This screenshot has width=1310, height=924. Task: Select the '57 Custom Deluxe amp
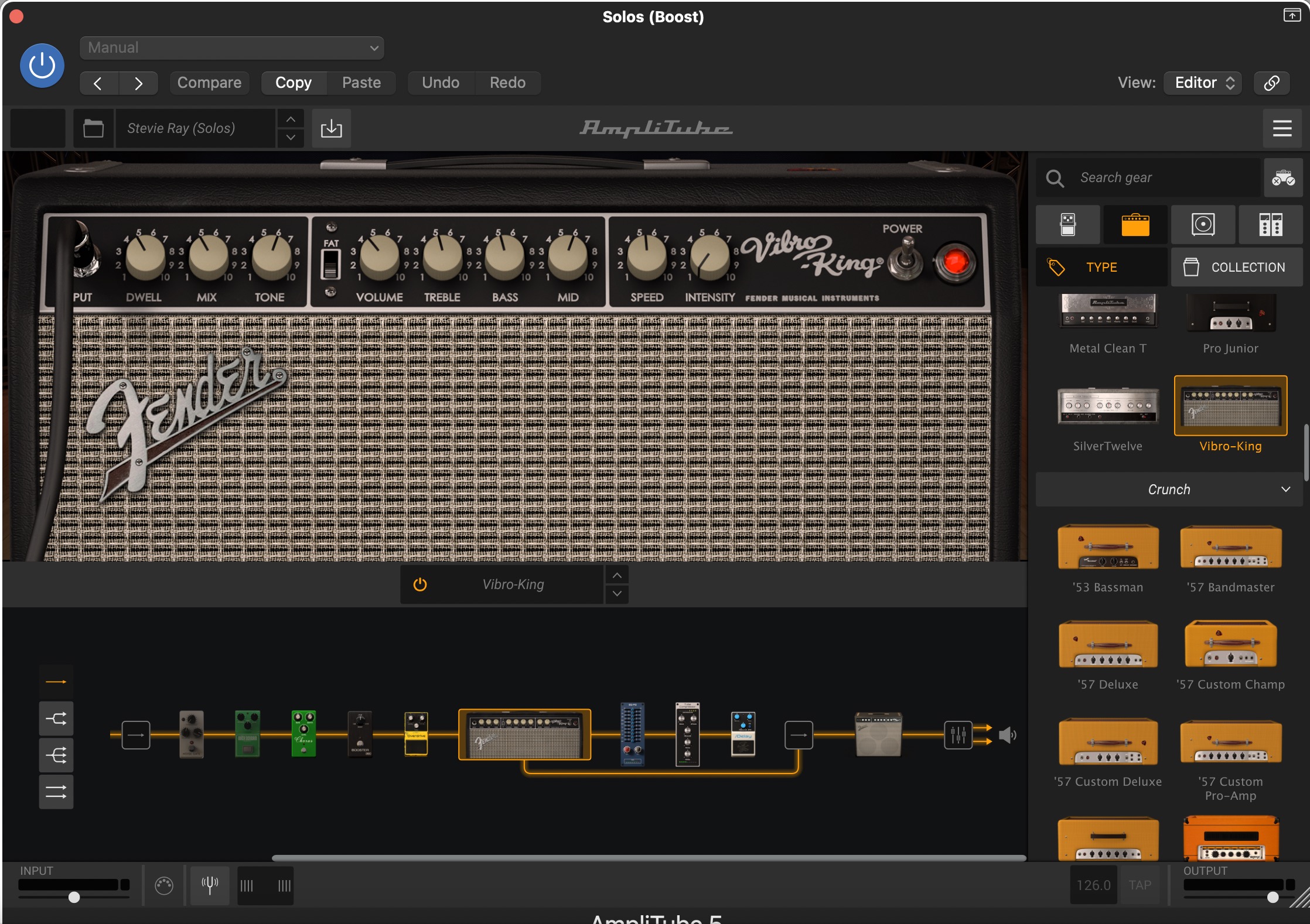pyautogui.click(x=1108, y=753)
